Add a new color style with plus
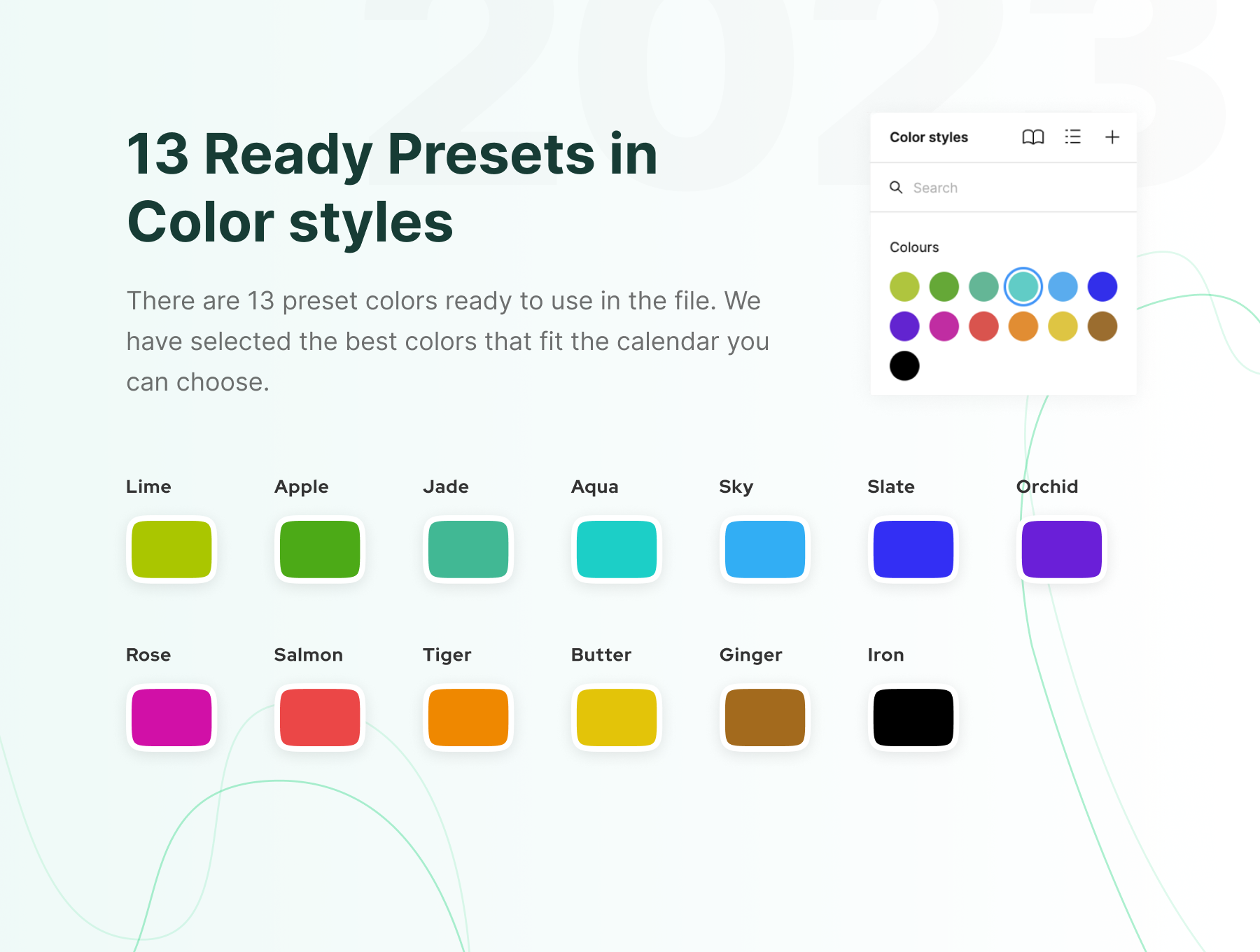 (1112, 137)
